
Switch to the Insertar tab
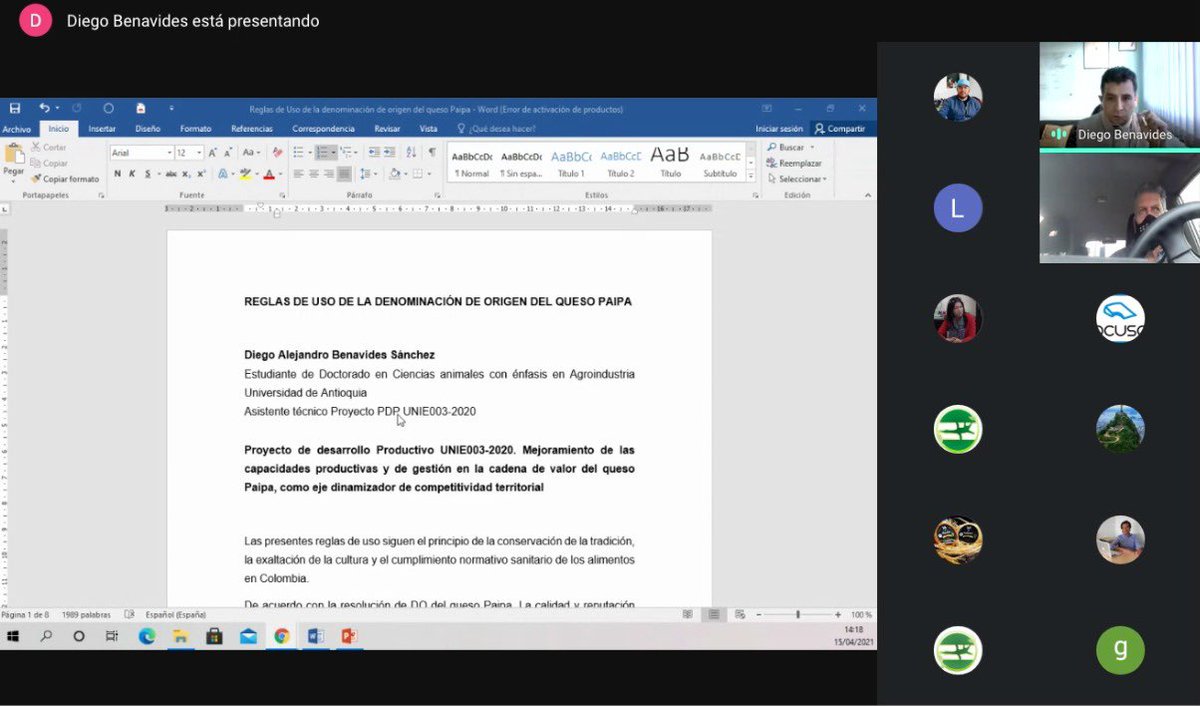tap(102, 129)
